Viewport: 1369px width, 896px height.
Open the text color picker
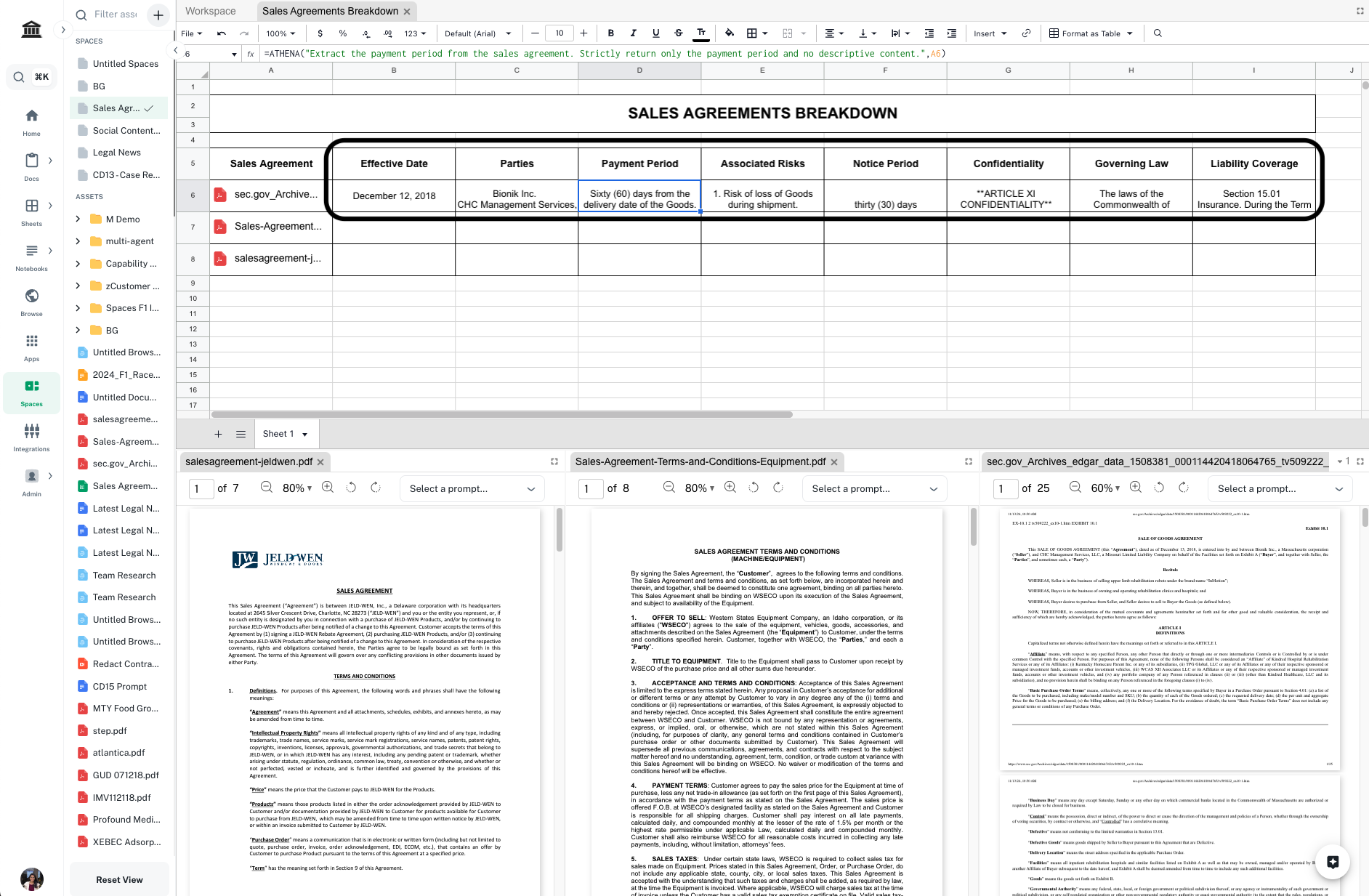701,33
